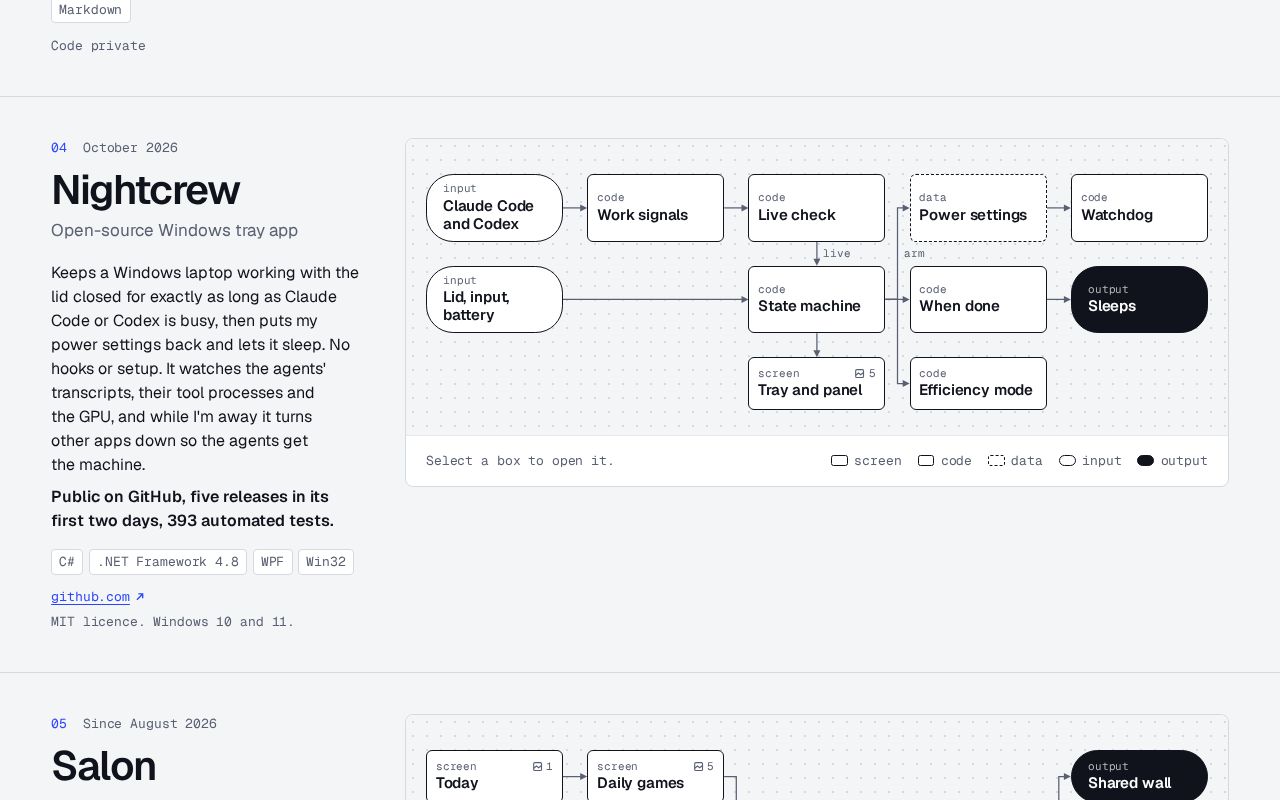Click the .NET Framework 4.8 tag
Image resolution: width=1280 pixels, height=800 pixels.
click(x=168, y=562)
